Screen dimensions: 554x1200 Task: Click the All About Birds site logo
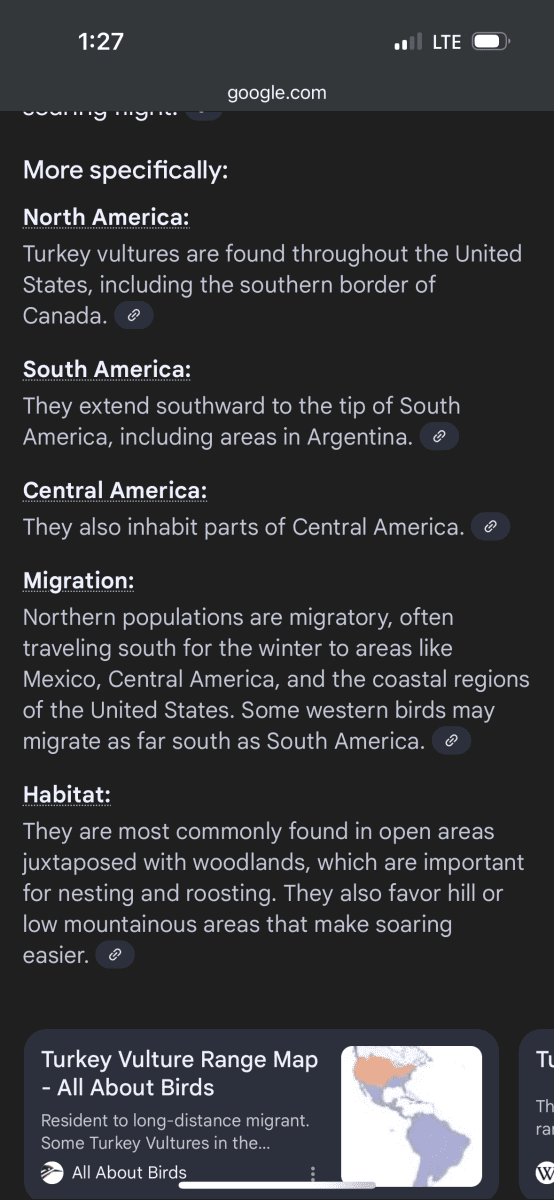click(x=52, y=1173)
